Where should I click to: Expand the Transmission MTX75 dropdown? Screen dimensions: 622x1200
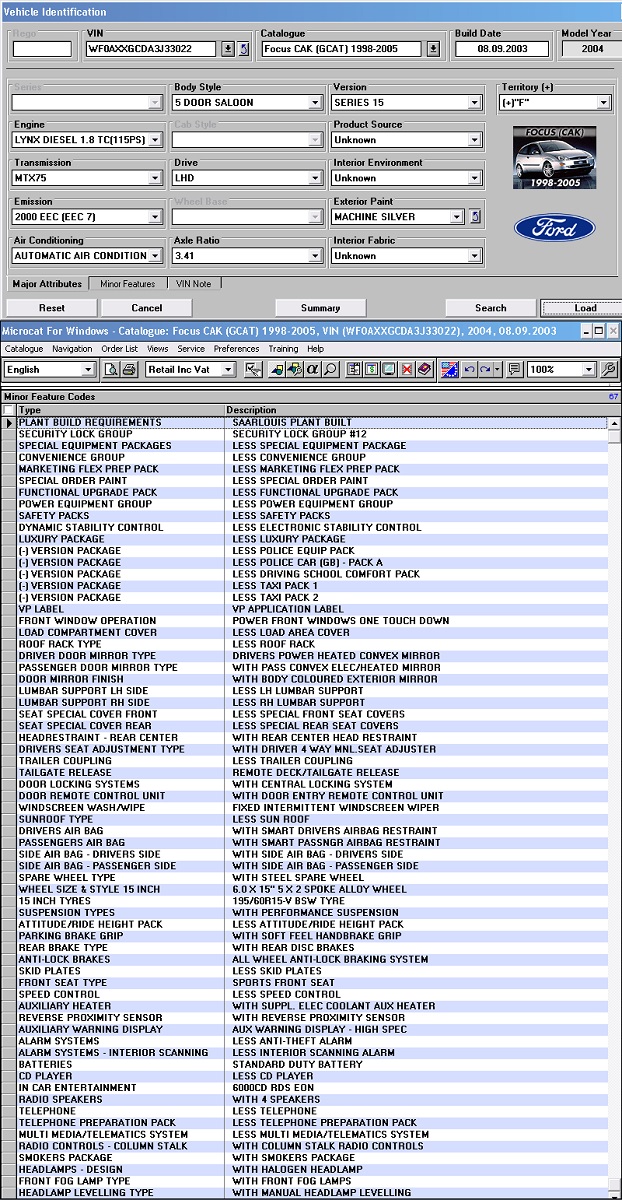point(155,178)
